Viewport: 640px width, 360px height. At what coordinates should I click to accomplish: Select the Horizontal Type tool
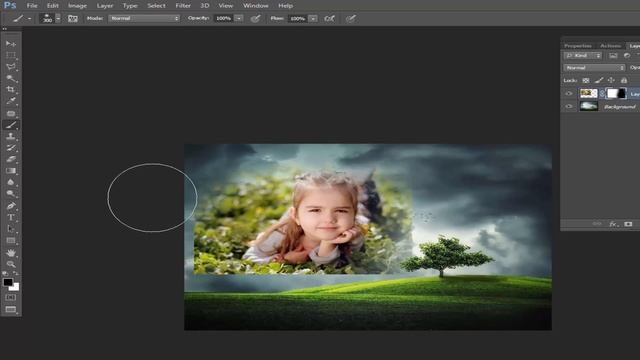coord(11,217)
